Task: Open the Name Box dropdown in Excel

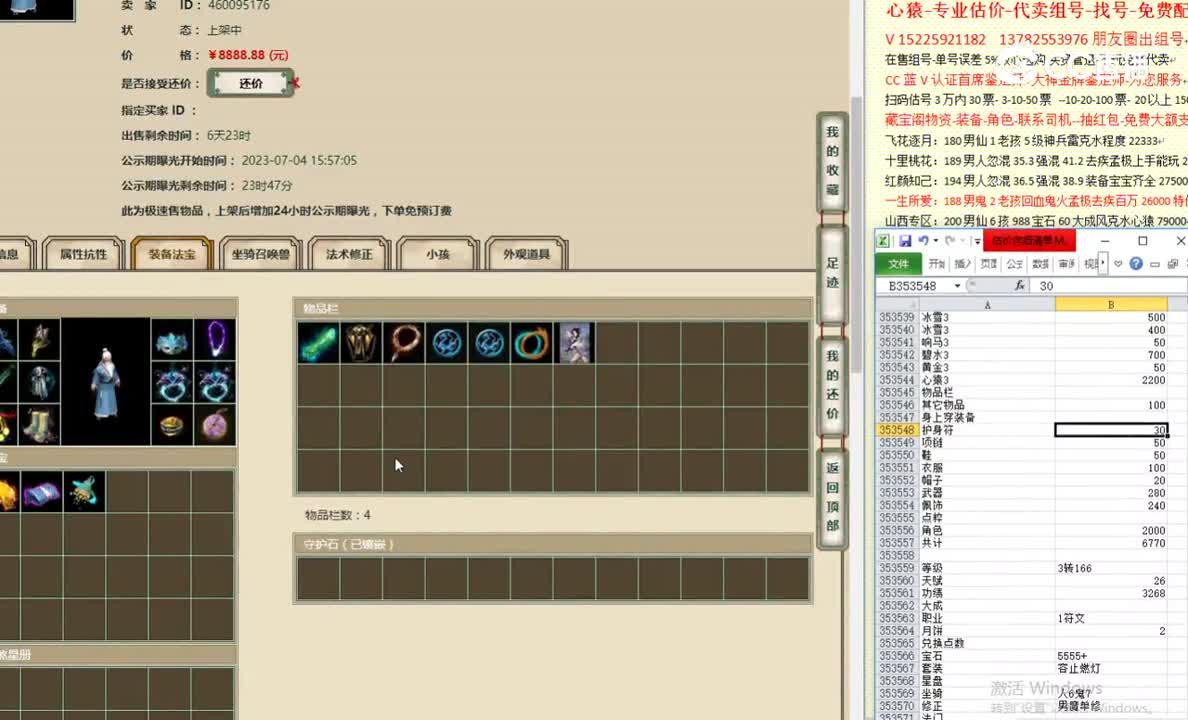Action: point(956,284)
